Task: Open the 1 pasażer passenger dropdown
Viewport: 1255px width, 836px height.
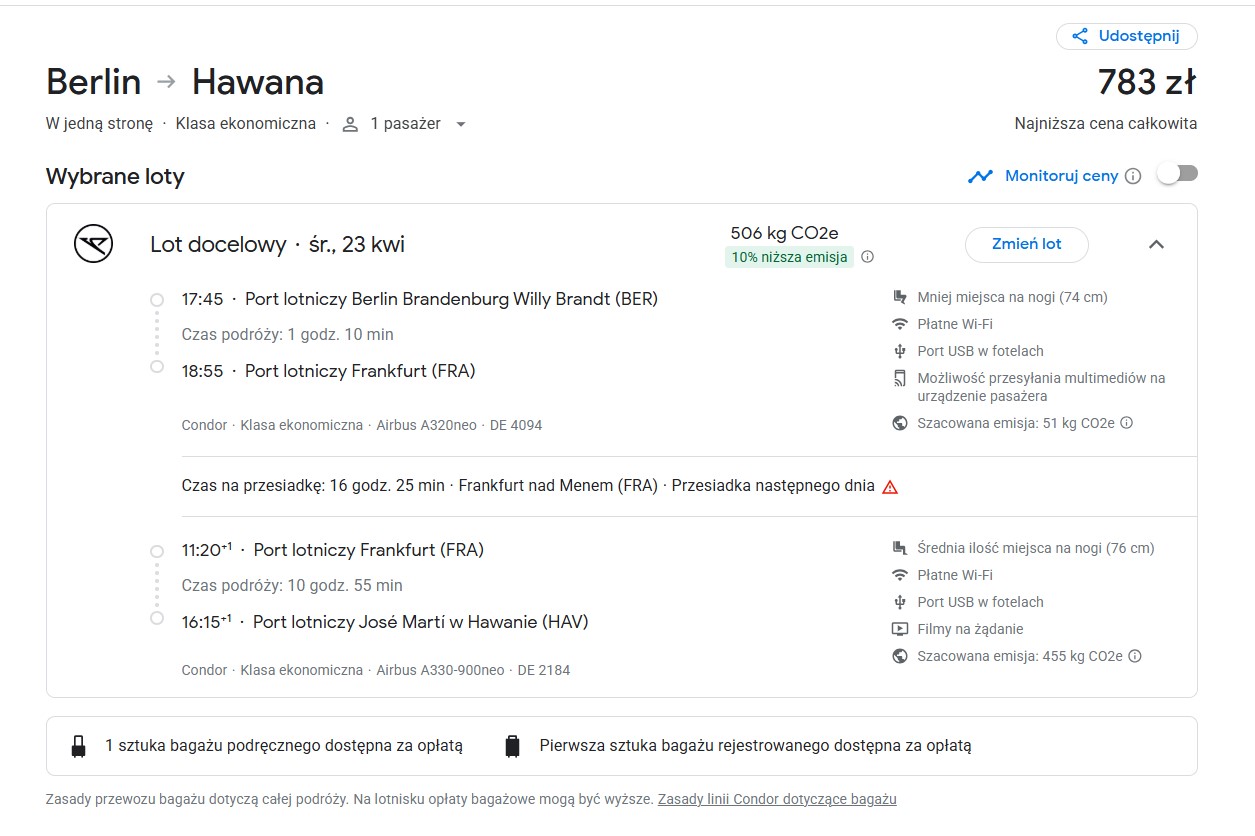Action: click(x=405, y=124)
